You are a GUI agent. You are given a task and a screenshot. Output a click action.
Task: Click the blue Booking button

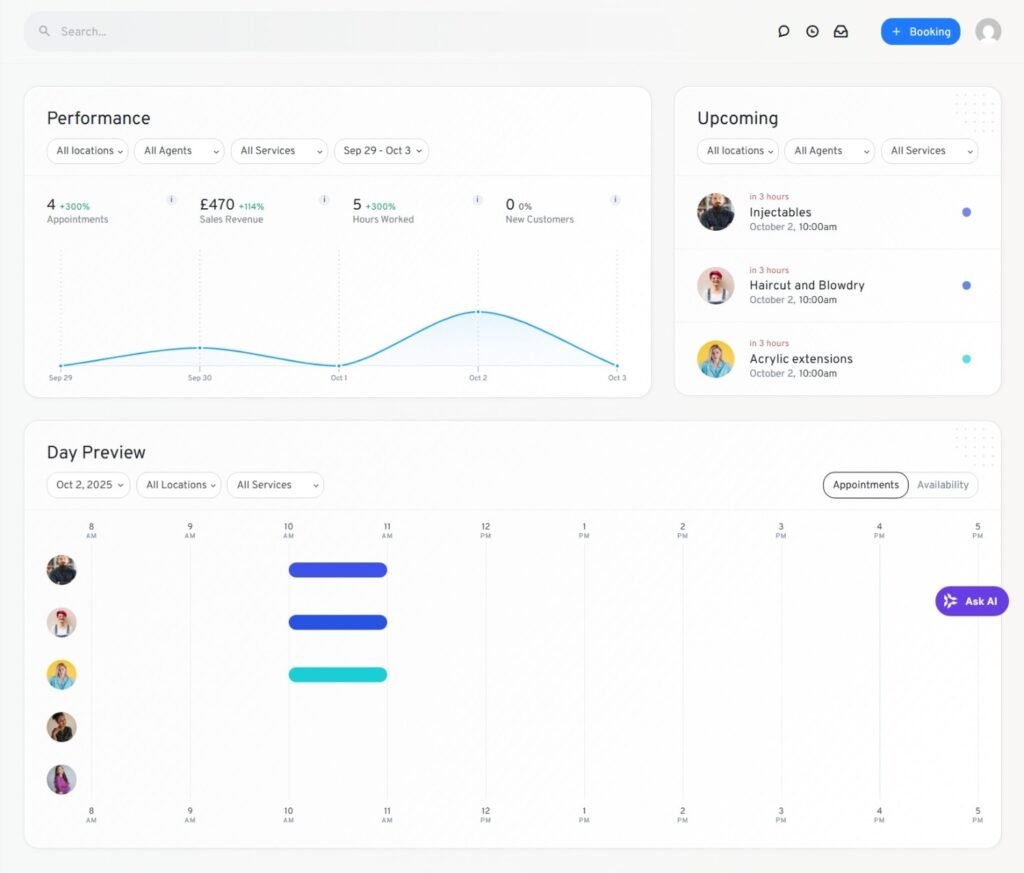tap(920, 32)
